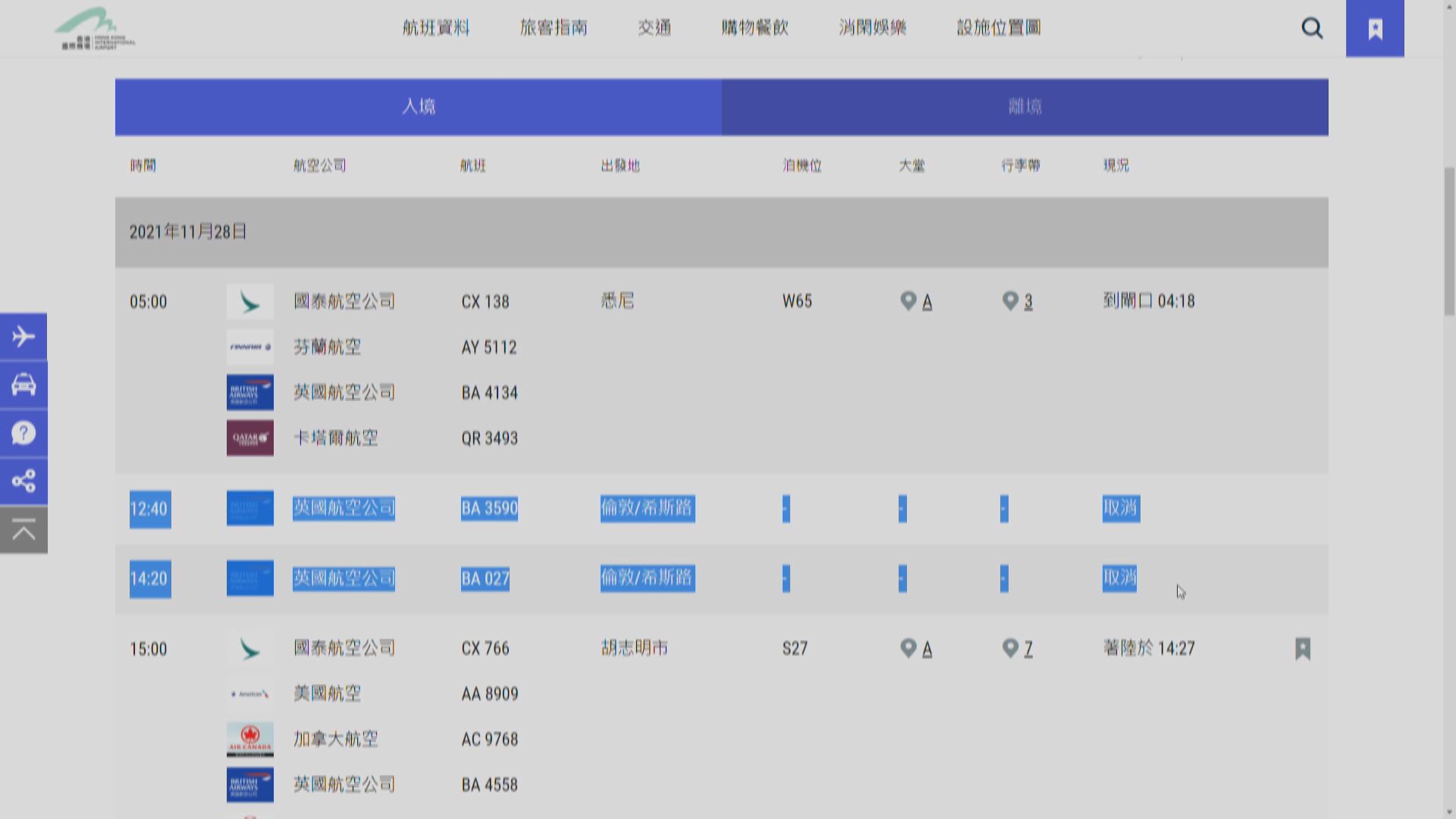Open the blue bookmark button at top right
Viewport: 1456px width, 819px height.
click(x=1375, y=29)
